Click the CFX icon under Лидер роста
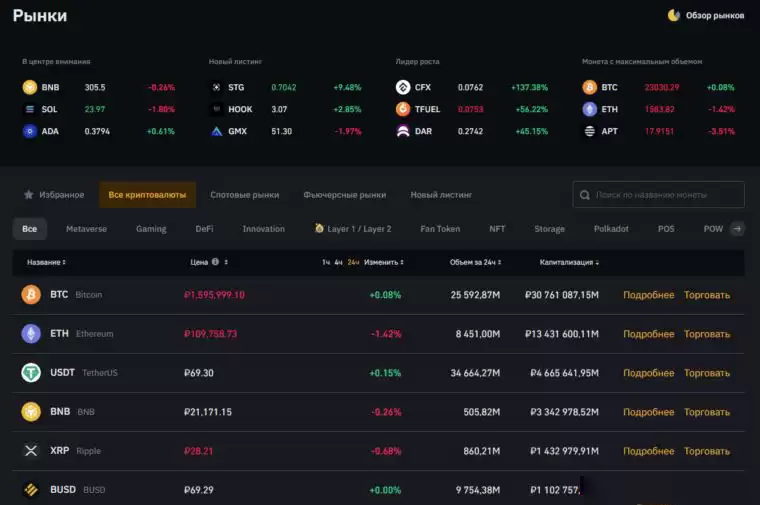This screenshot has height=505, width=760. tap(403, 87)
